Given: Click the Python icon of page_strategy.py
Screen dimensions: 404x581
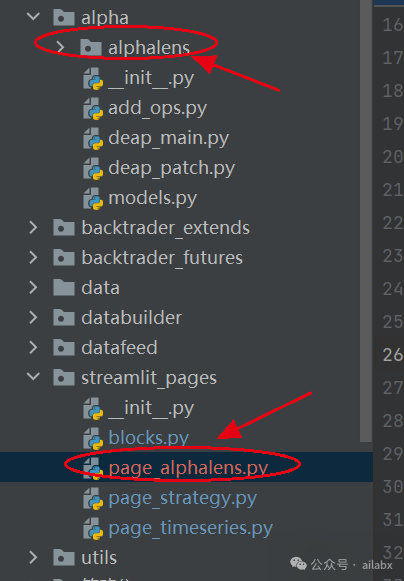Looking at the screenshot, I should coord(93,498).
